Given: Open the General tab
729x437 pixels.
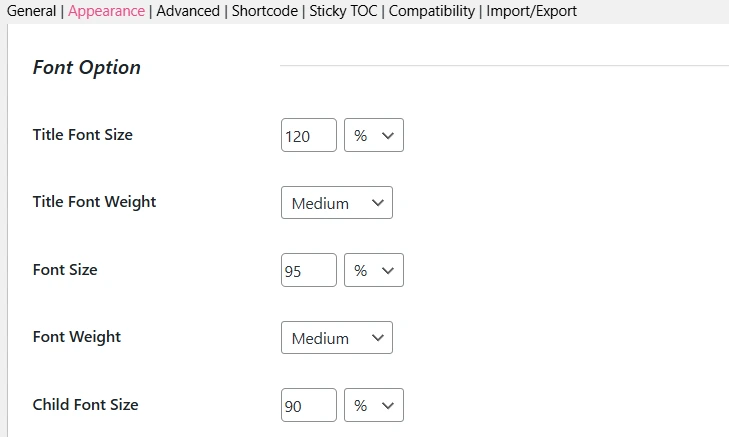Looking at the screenshot, I should [x=31, y=11].
